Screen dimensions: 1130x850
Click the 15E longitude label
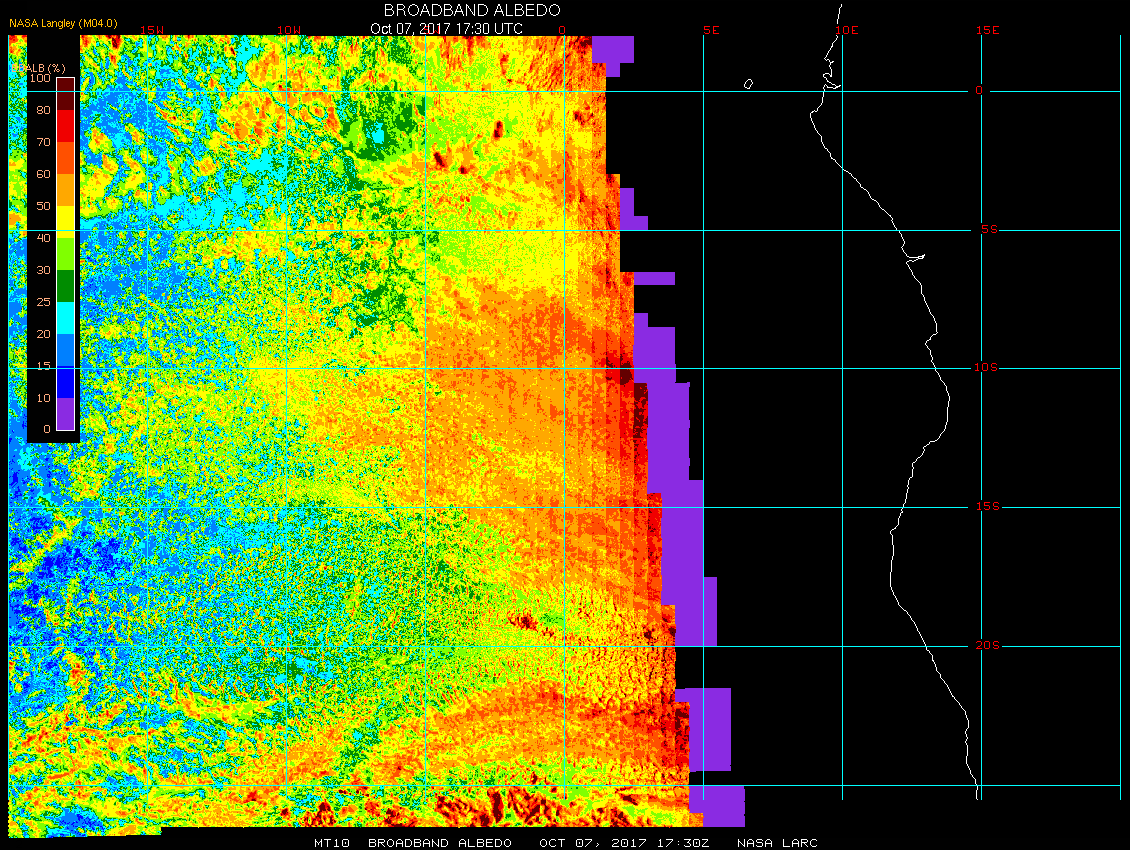[987, 30]
